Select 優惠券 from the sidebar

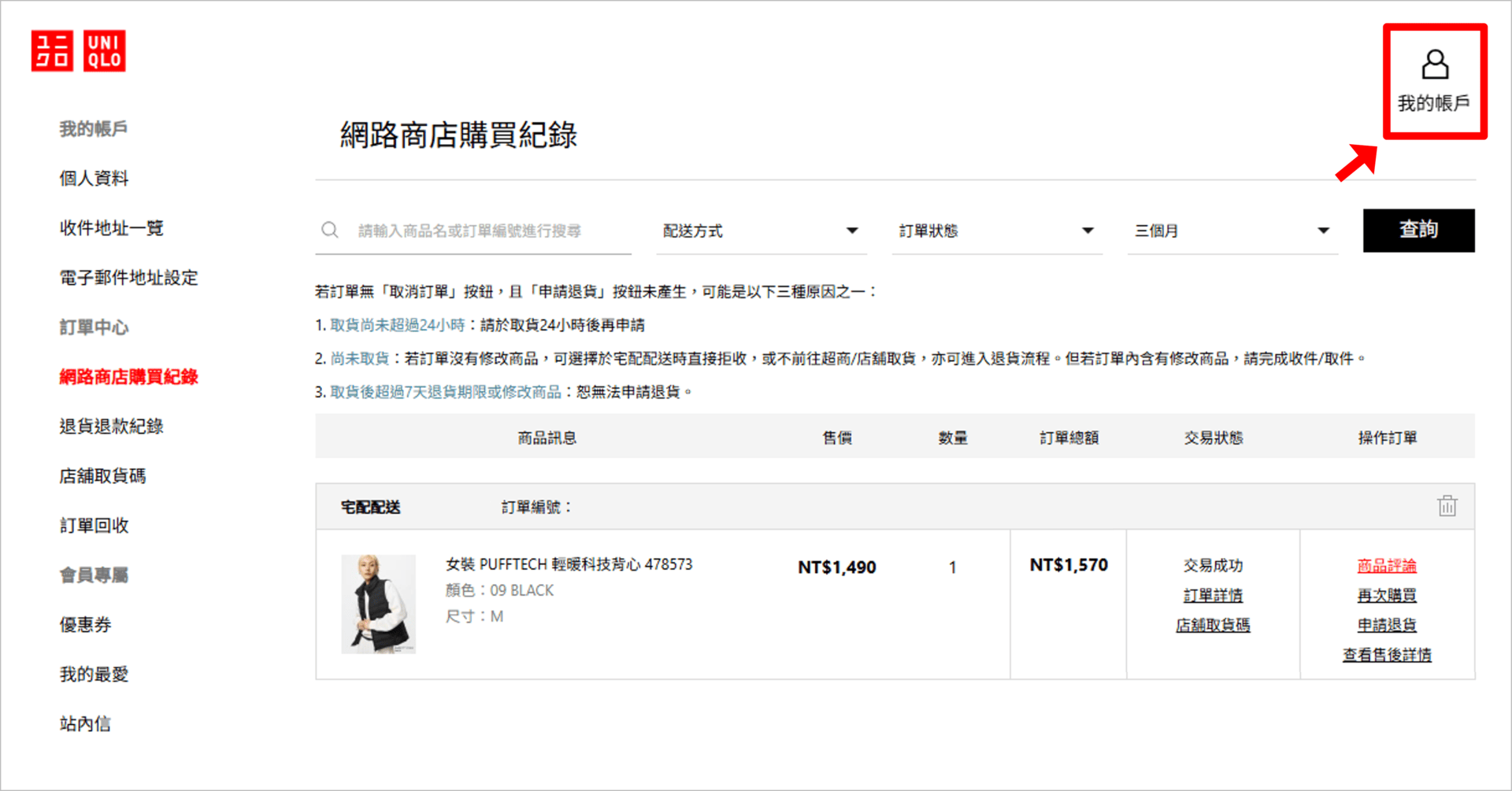pos(86,624)
